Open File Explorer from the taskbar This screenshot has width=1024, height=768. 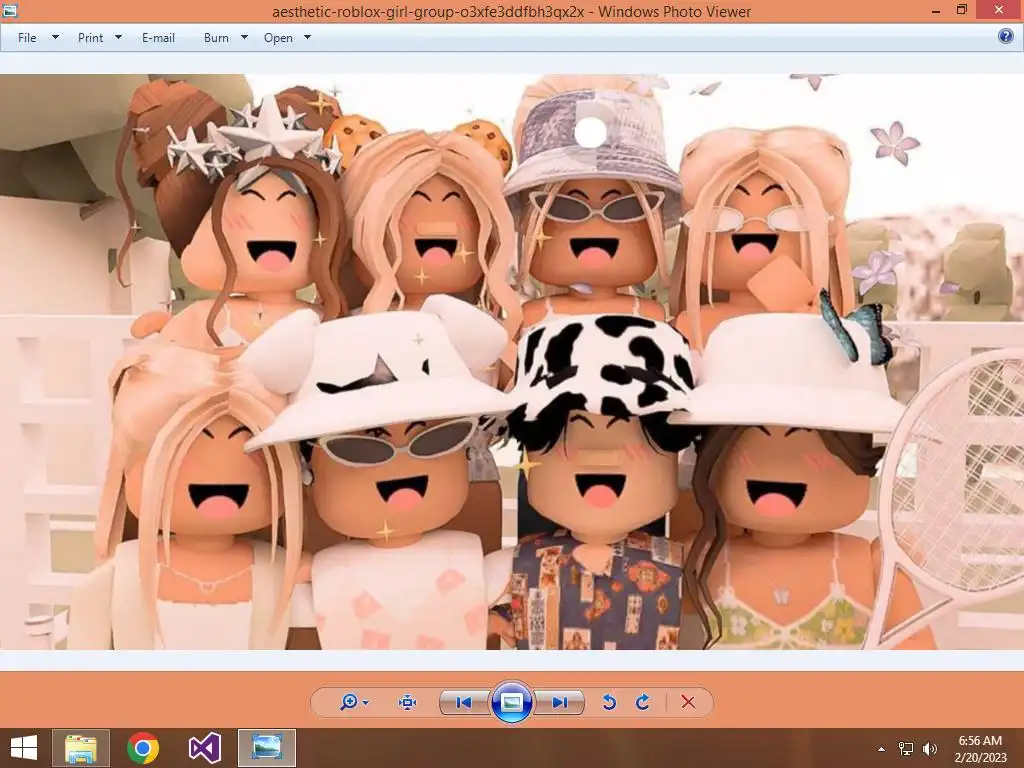point(80,748)
